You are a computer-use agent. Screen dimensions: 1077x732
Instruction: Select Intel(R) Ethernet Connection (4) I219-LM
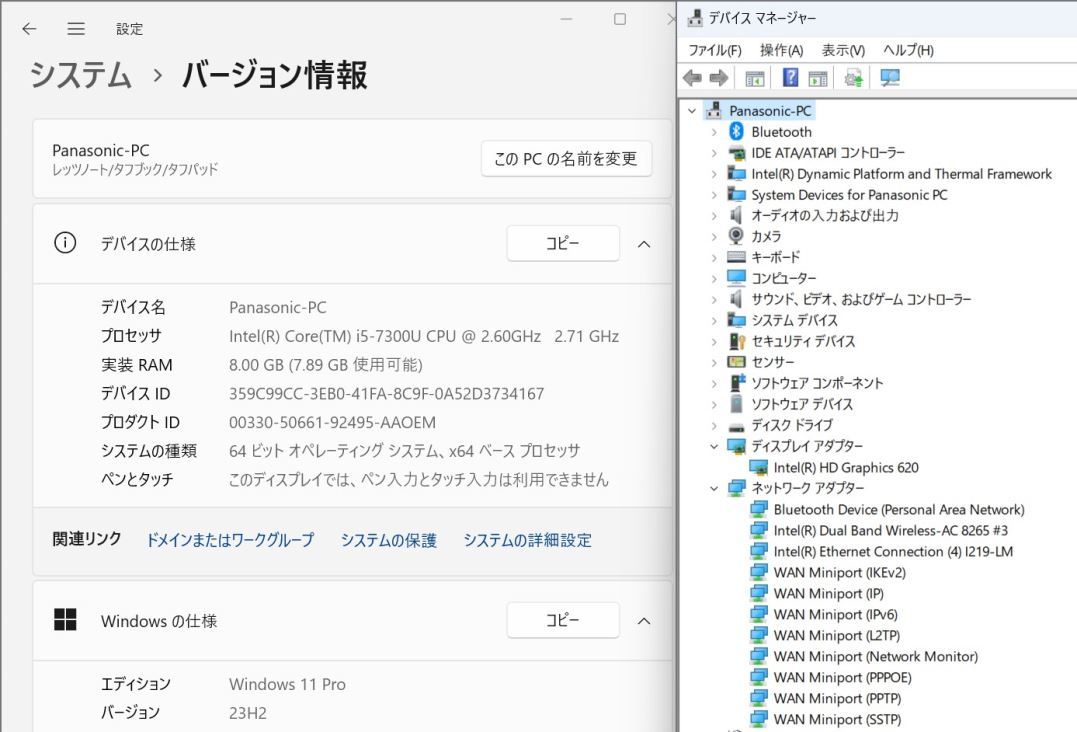[x=893, y=551]
